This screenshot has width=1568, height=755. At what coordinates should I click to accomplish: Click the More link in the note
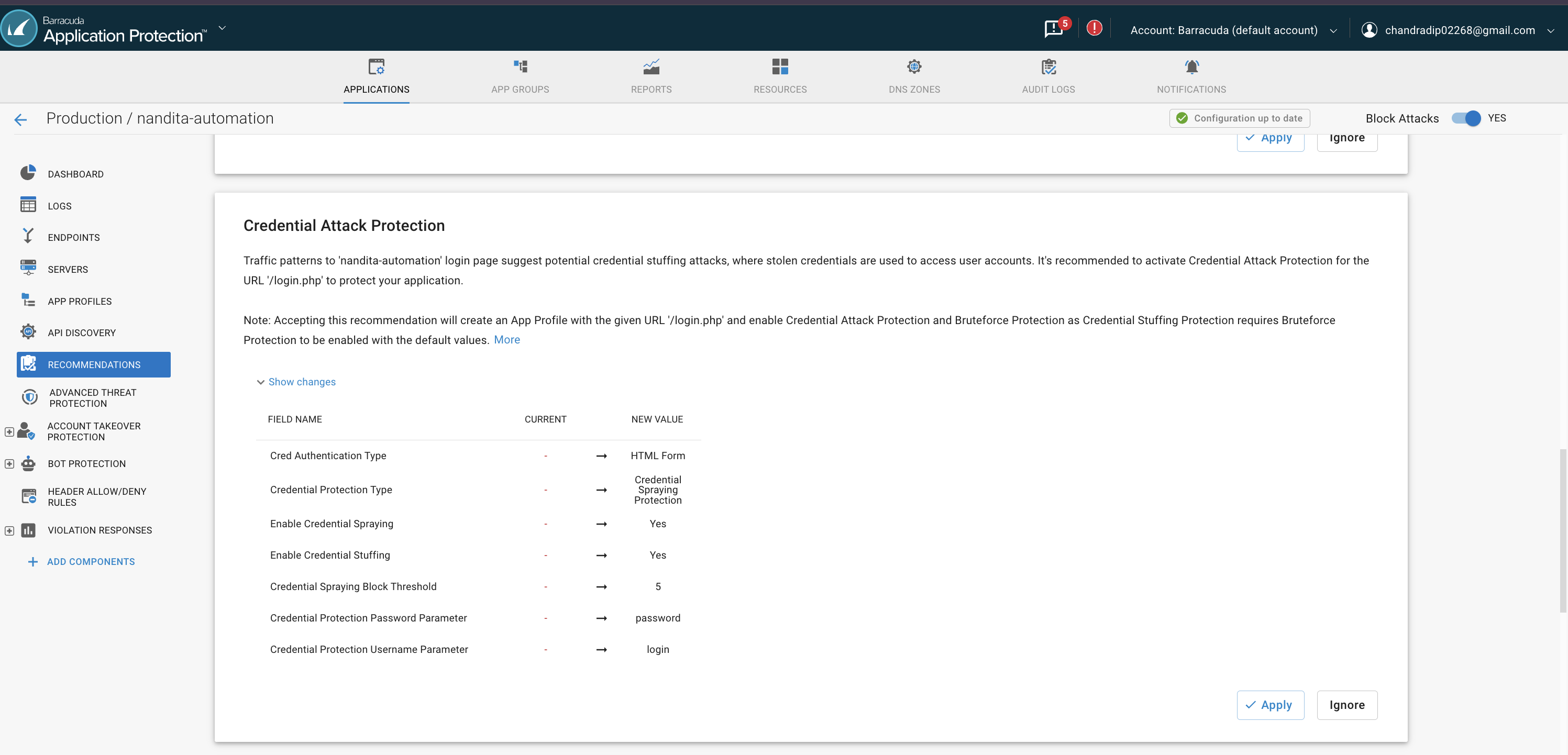tap(506, 339)
